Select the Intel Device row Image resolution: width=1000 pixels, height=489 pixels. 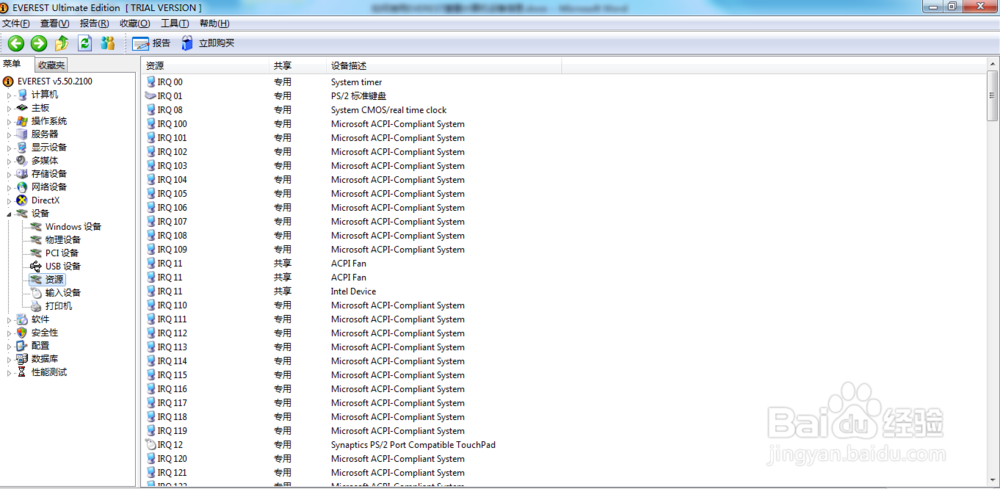(564, 291)
